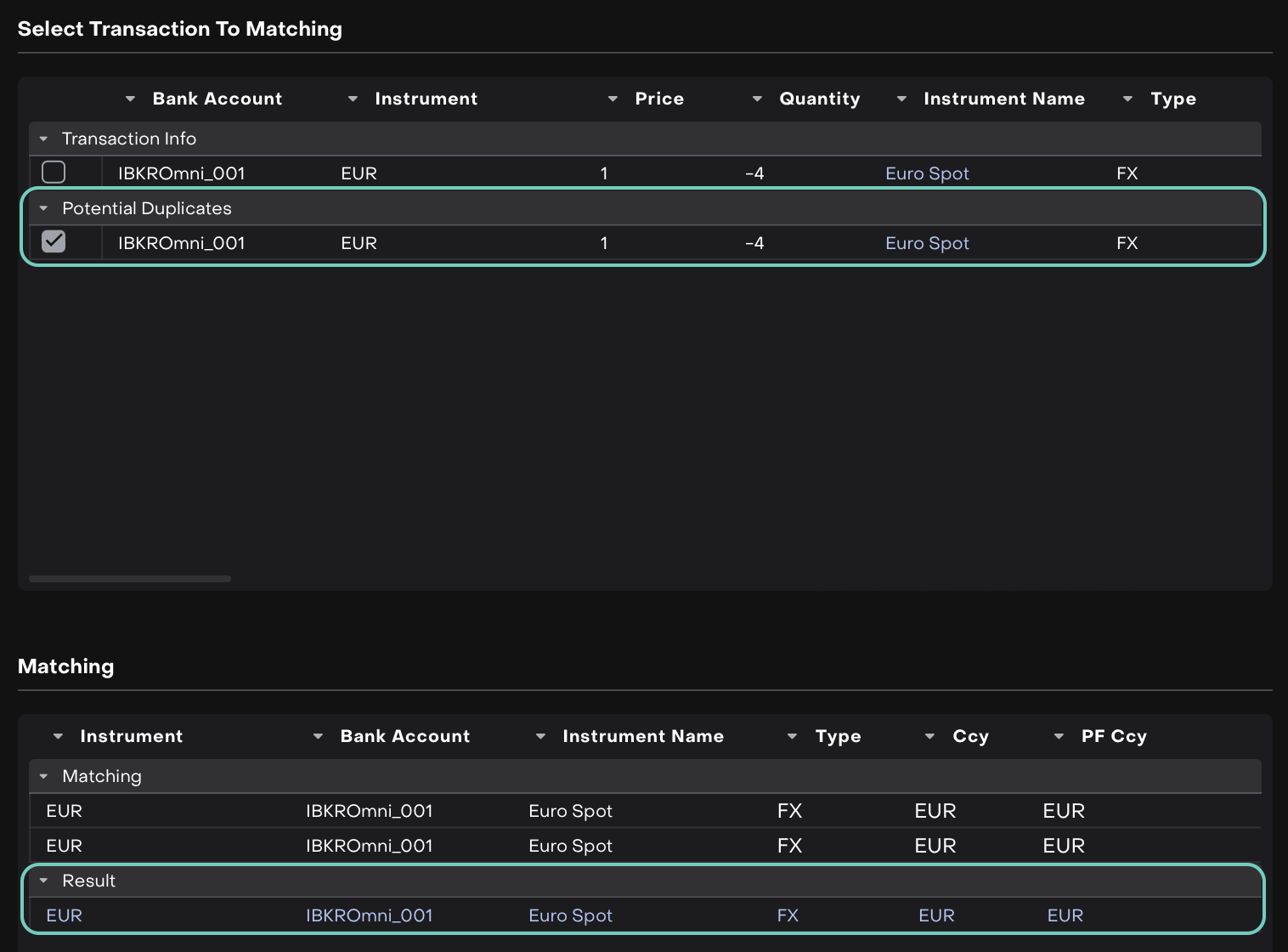The height and width of the screenshot is (952, 1288).
Task: Click the Quantity column arrow icon
Action: click(x=757, y=99)
